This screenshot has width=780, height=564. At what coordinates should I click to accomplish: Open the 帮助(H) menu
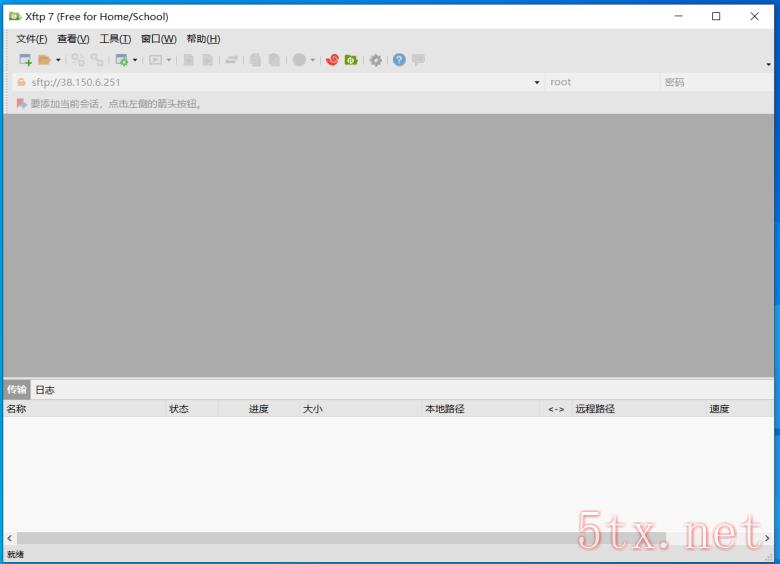pyautogui.click(x=203, y=39)
